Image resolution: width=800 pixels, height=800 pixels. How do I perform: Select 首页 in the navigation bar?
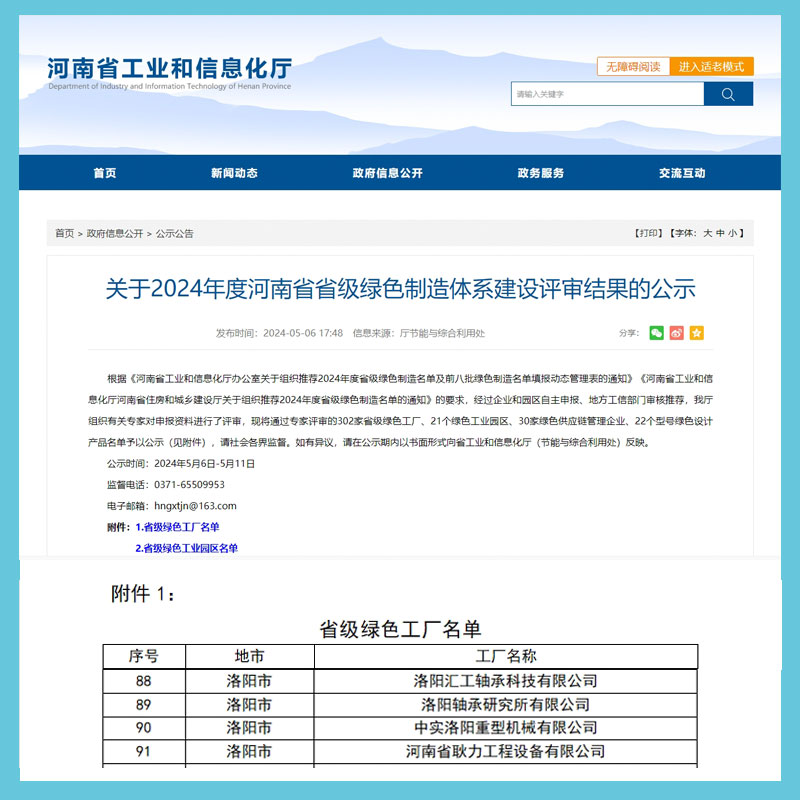tap(106, 172)
